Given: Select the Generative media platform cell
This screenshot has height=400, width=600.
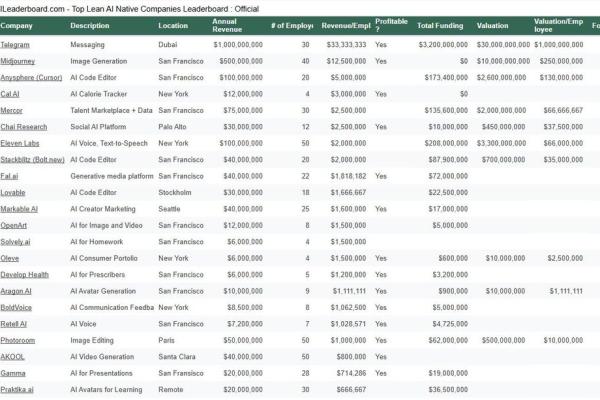Looking at the screenshot, I should click(112, 176).
